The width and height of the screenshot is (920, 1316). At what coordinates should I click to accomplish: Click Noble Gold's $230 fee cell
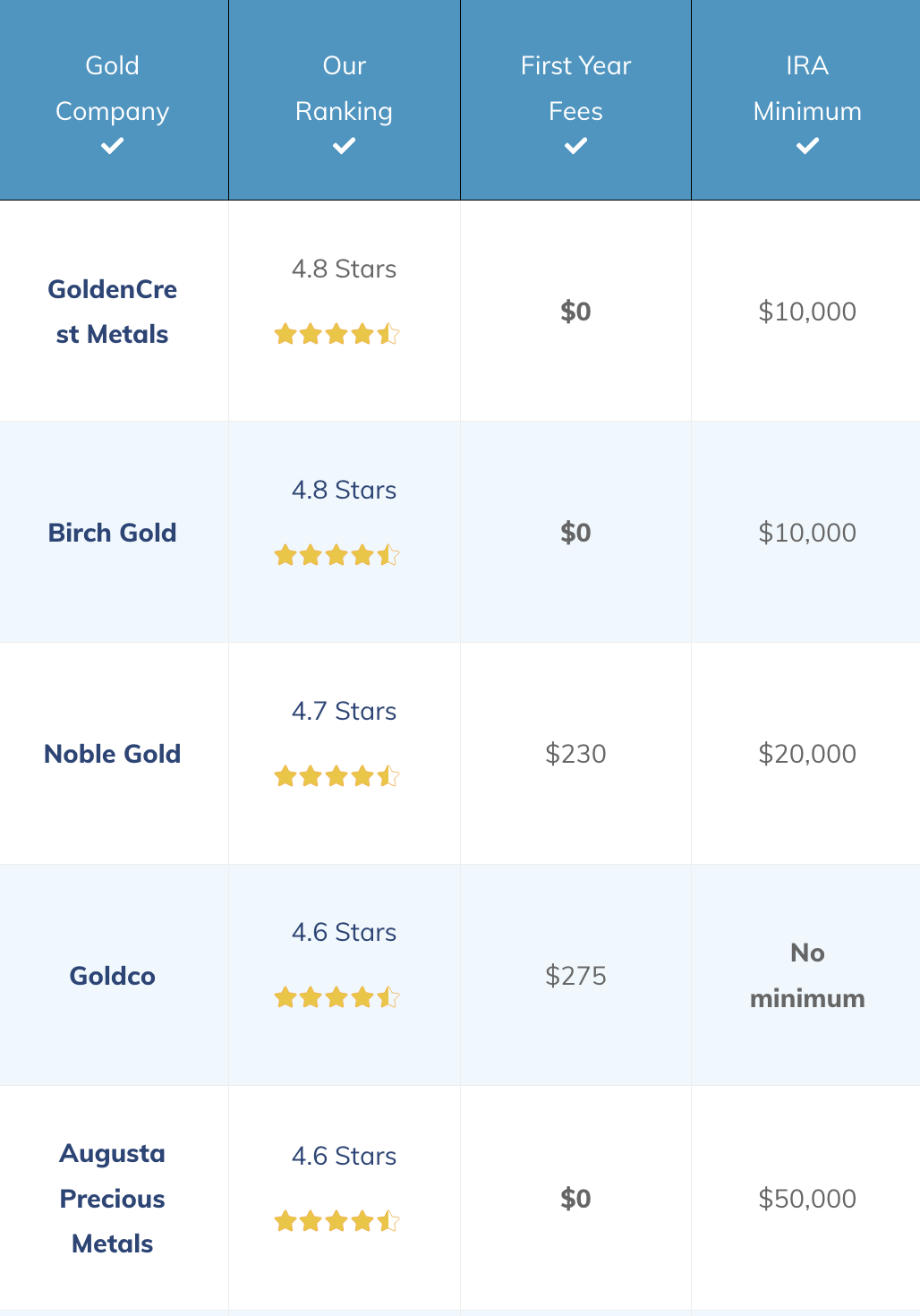tap(575, 754)
